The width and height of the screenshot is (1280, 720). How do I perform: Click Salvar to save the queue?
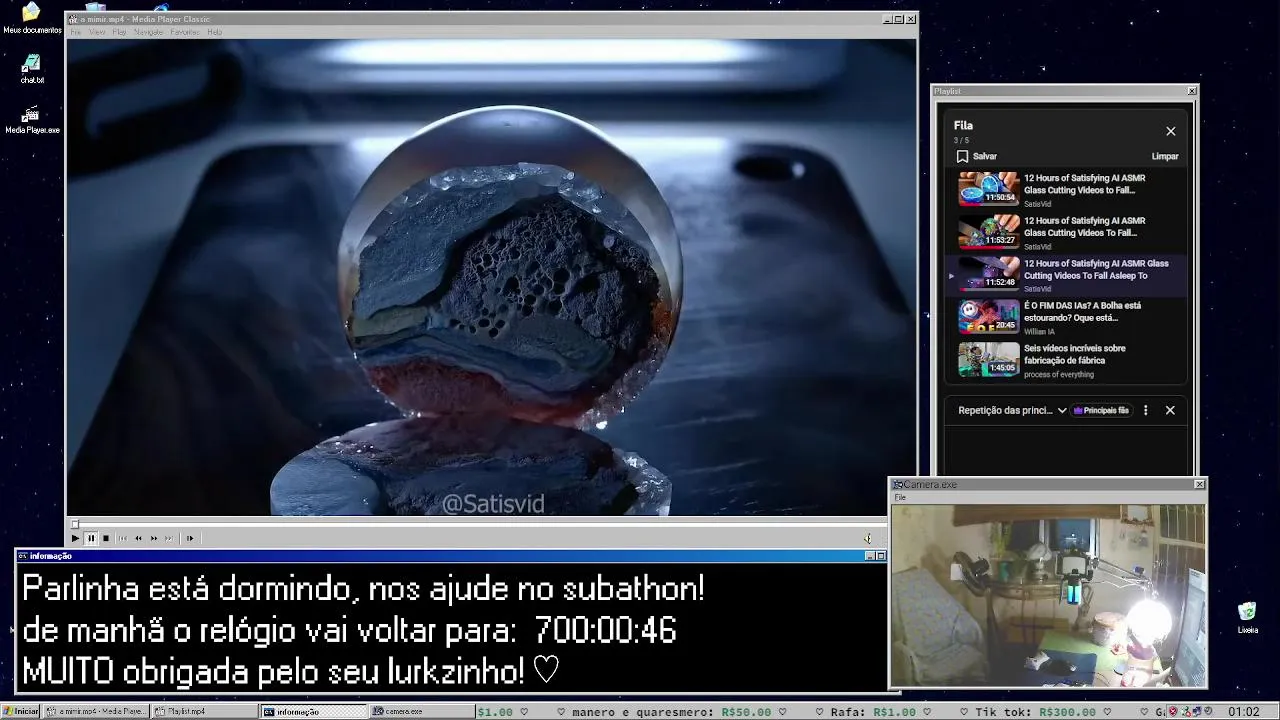(985, 156)
